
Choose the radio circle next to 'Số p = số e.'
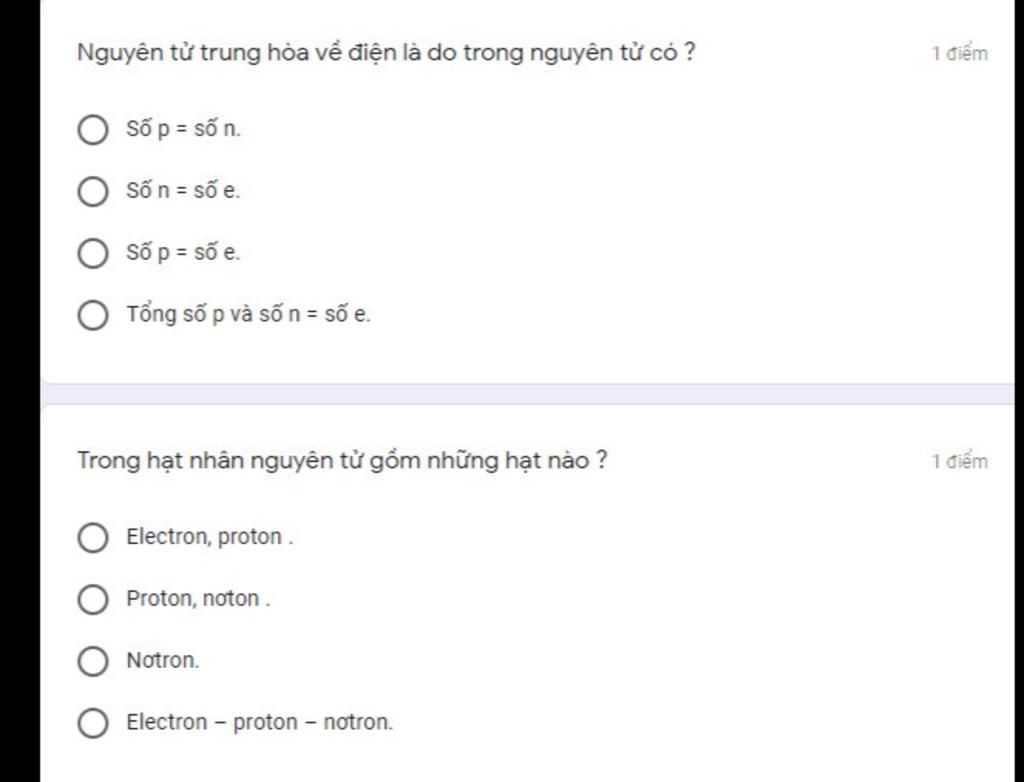pos(93,253)
